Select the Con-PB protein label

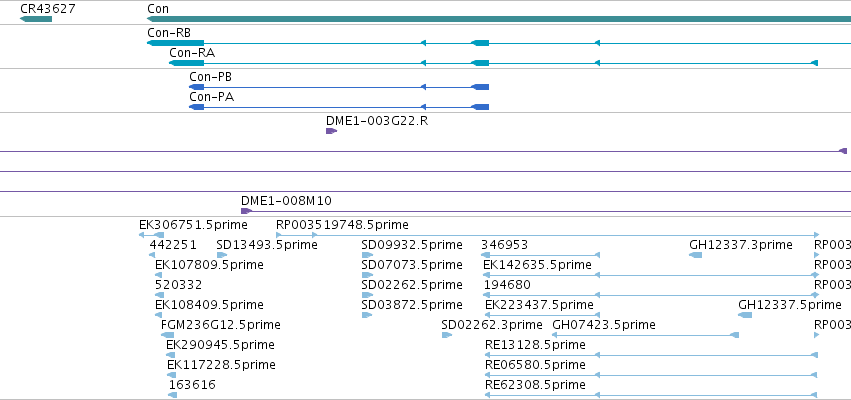211,77
